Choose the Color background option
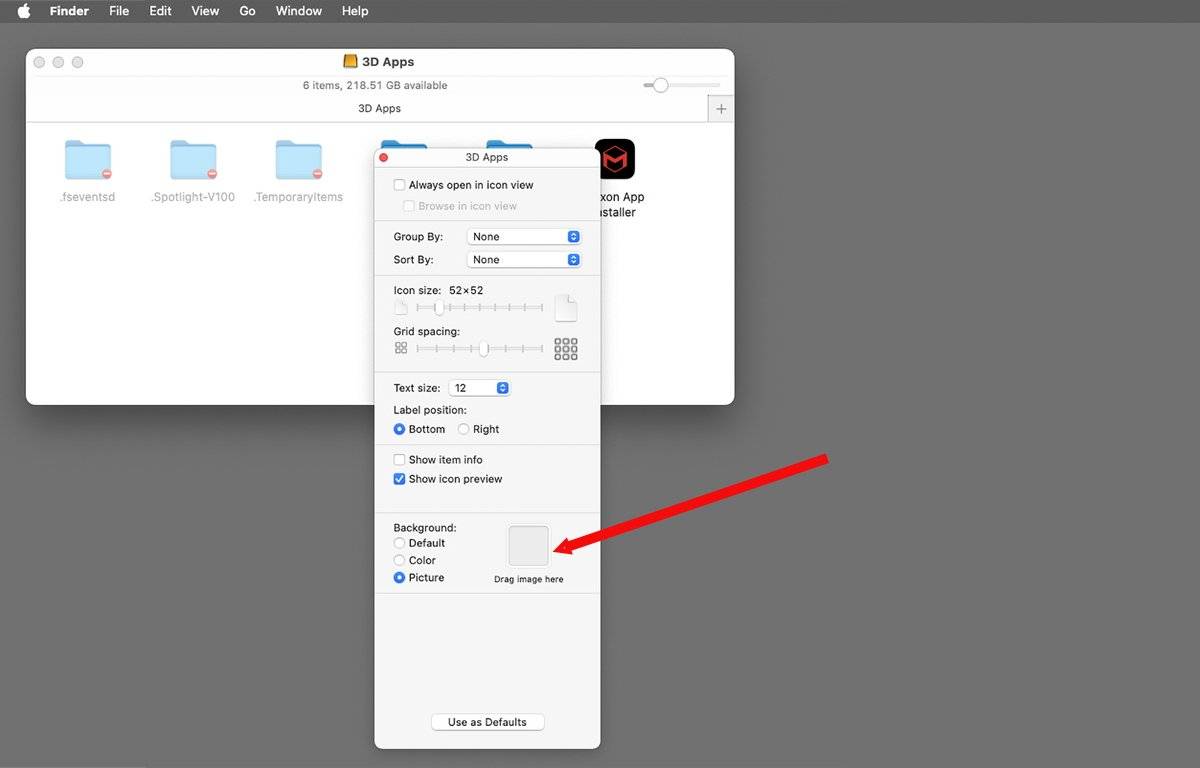The height and width of the screenshot is (768, 1200). [x=400, y=560]
